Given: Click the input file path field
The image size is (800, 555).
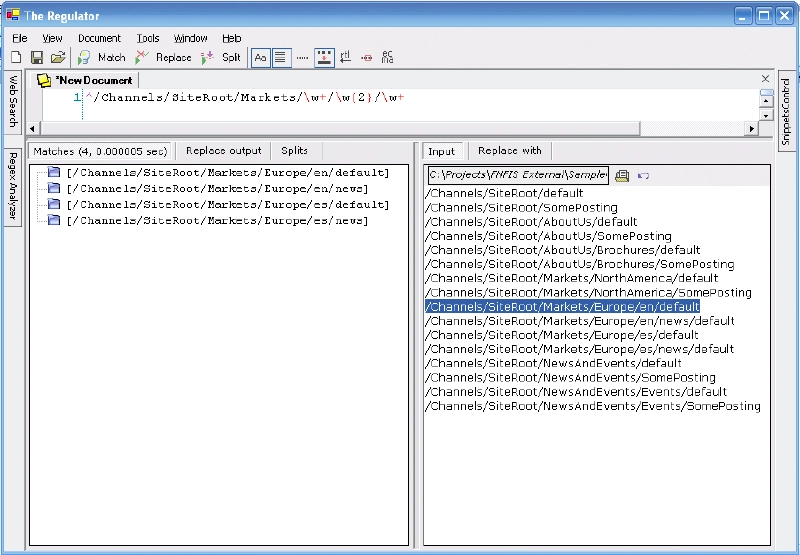Looking at the screenshot, I should 517,175.
